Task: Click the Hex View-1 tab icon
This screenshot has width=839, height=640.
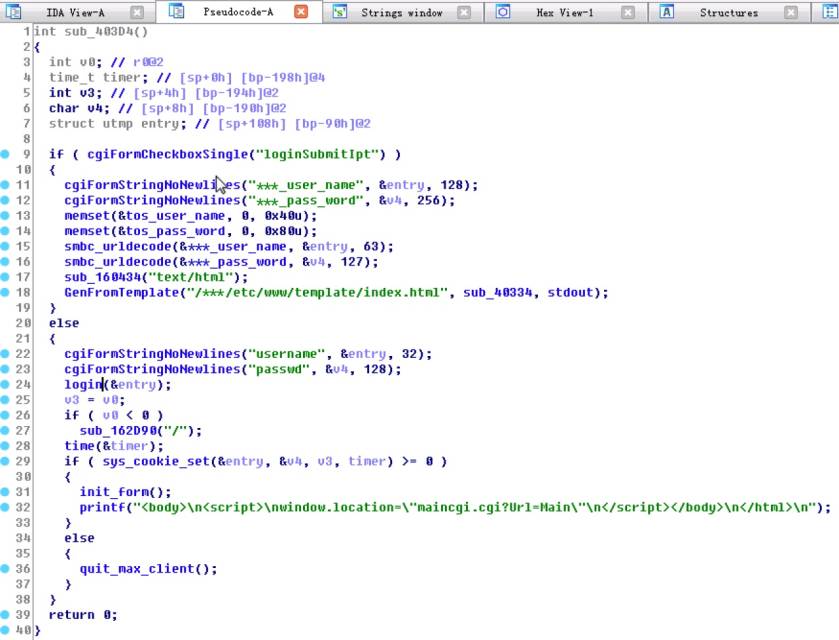Action: [x=503, y=11]
